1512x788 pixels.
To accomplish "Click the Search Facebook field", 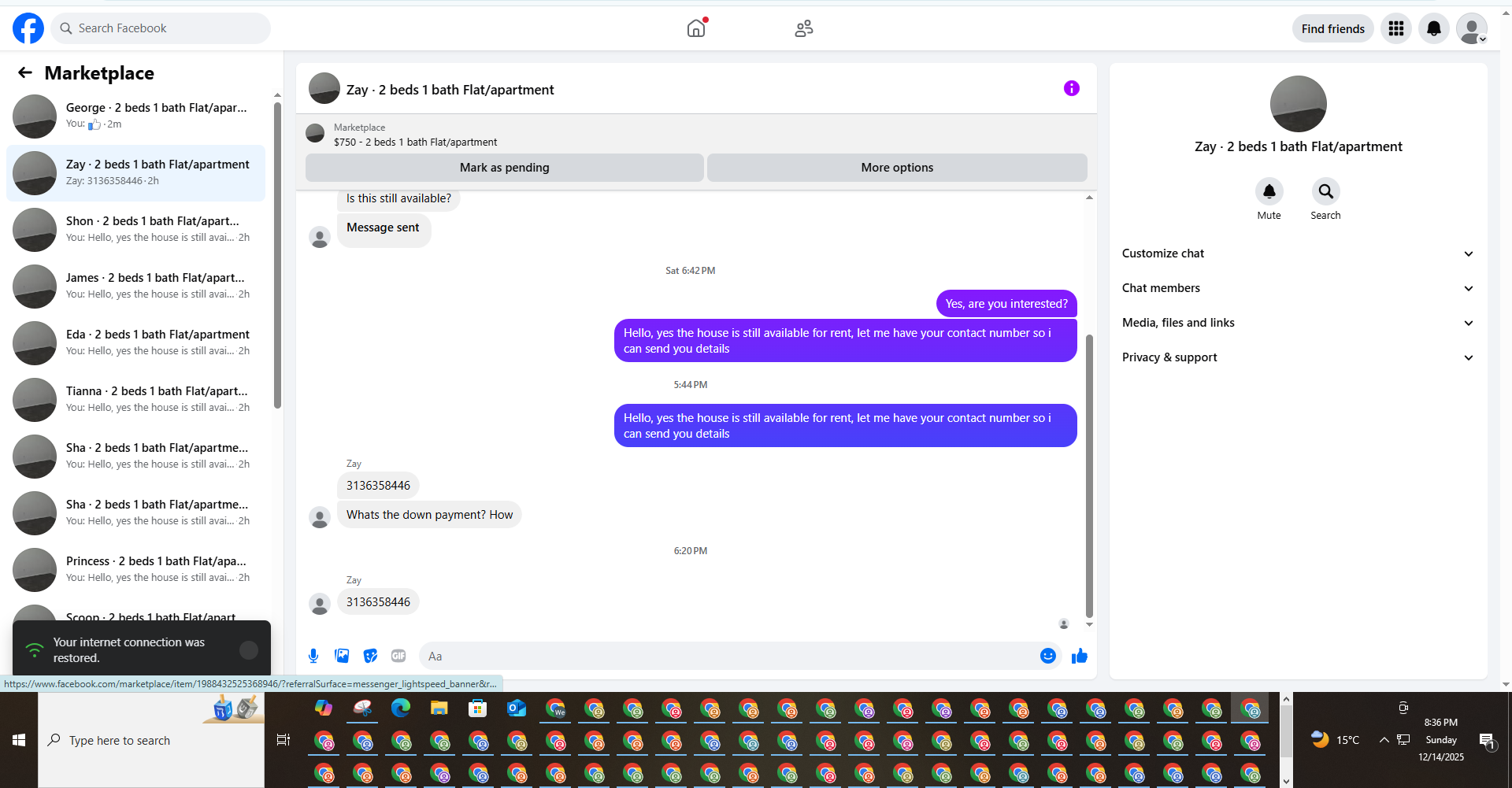I will coord(161,28).
